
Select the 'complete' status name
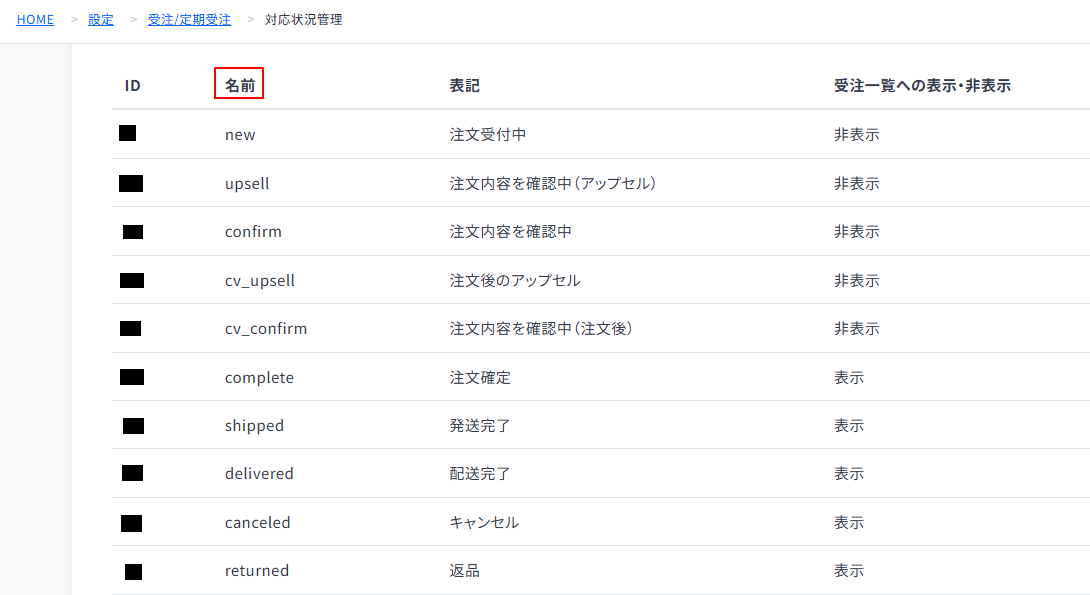pos(259,378)
